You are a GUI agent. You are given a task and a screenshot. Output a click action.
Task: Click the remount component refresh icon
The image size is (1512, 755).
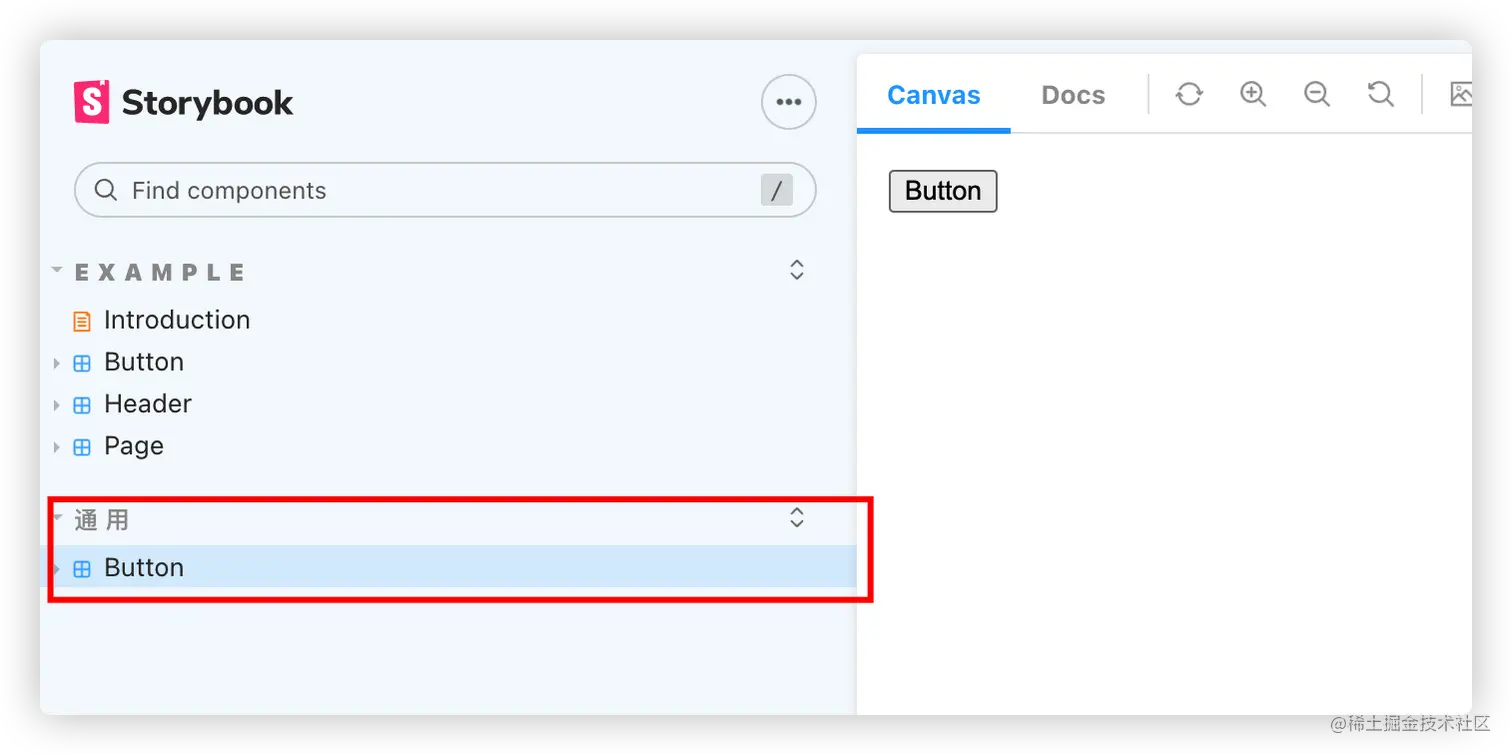point(1189,94)
